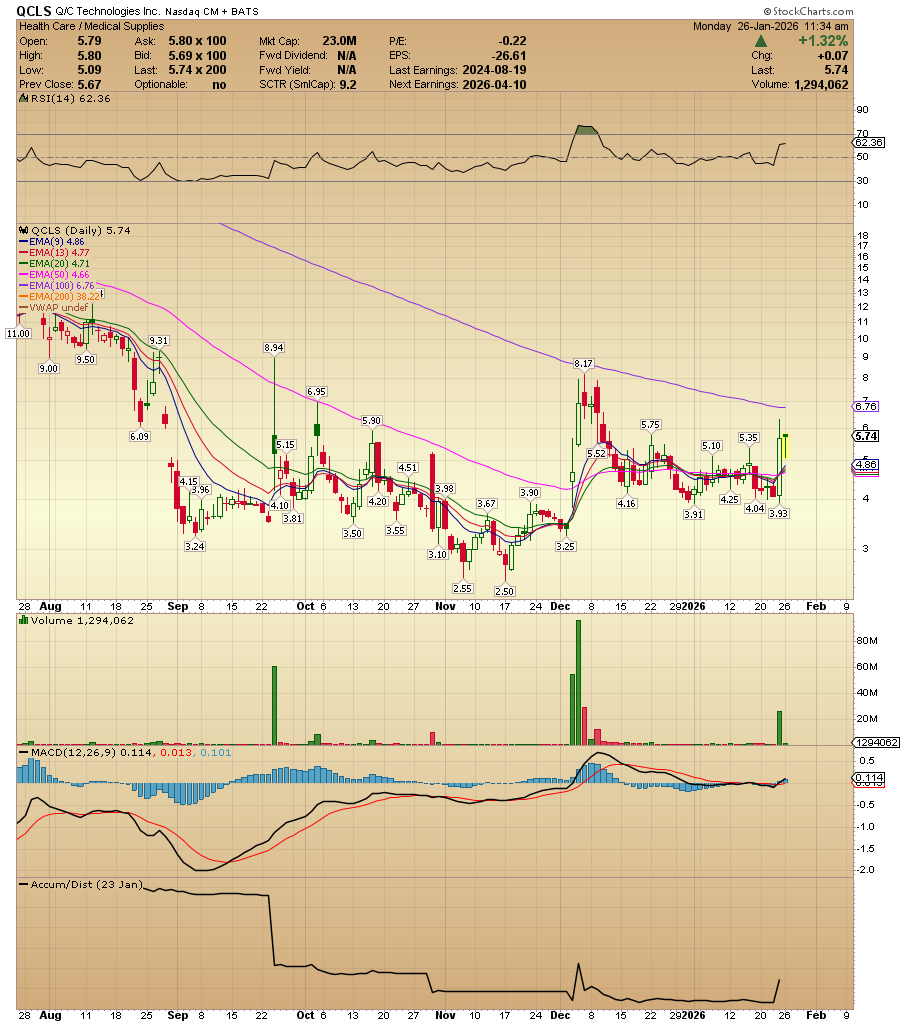Click the StockCharts.com copyright text
This screenshot has width=900, height=1023.
(x=809, y=11)
